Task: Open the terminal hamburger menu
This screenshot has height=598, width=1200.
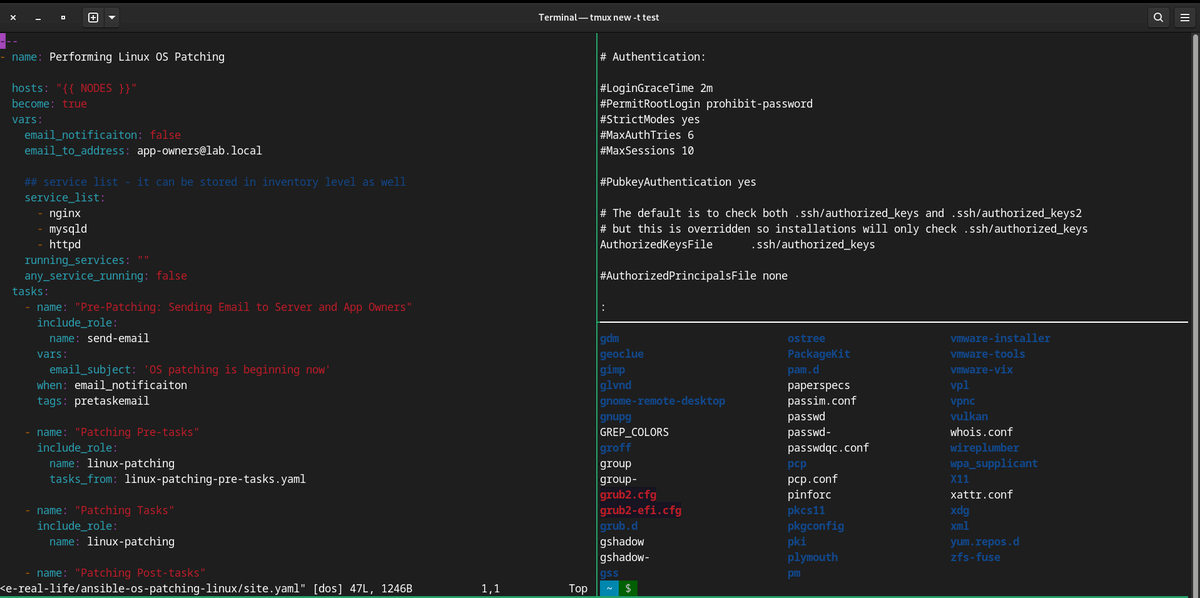Action: click(x=1183, y=17)
